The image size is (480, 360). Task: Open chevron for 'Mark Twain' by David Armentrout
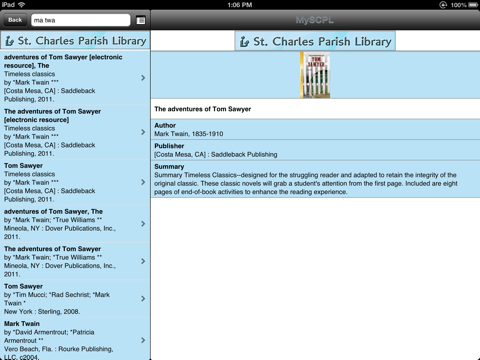[143, 340]
